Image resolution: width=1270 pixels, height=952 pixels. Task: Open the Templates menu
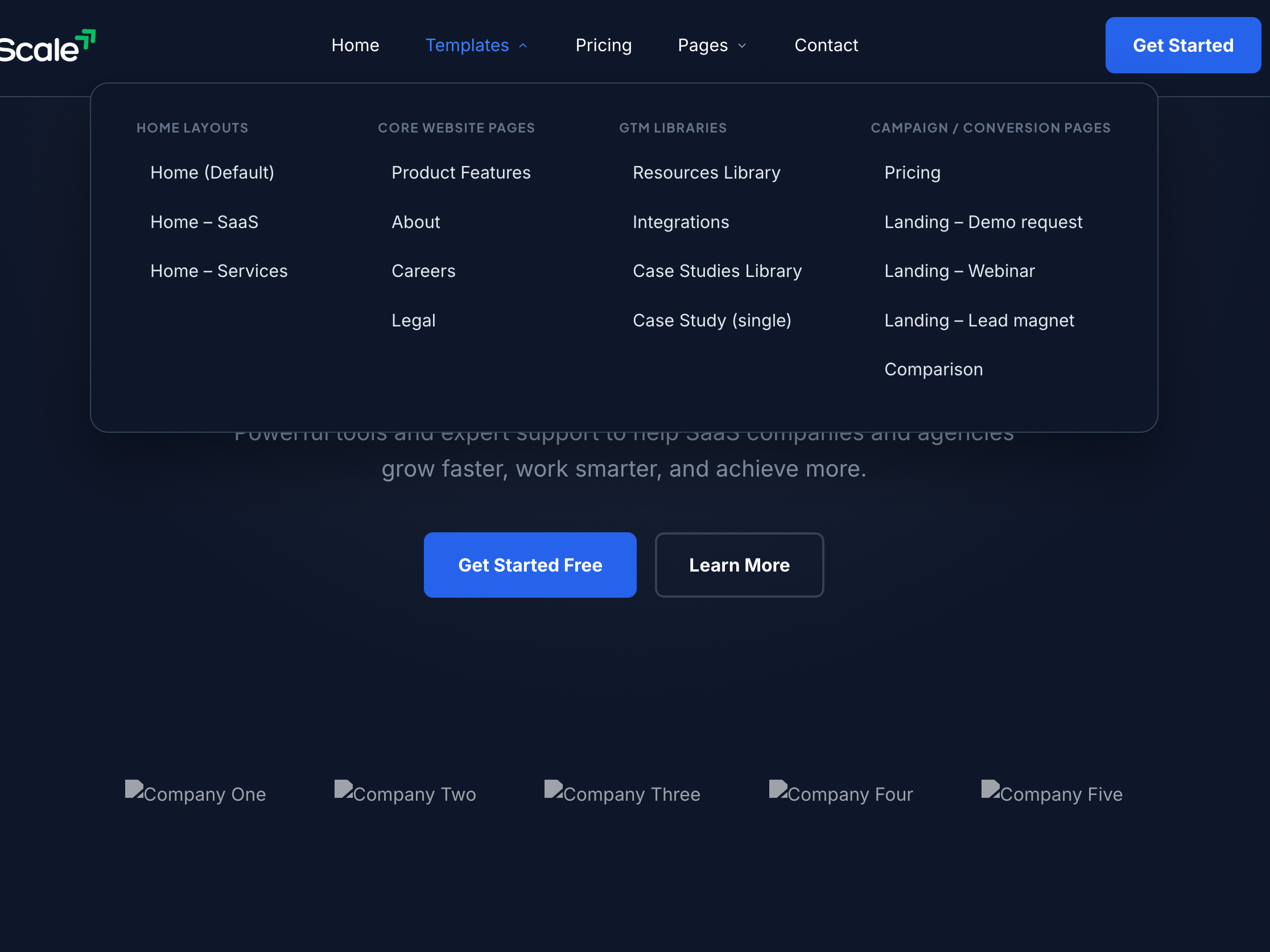[467, 45]
